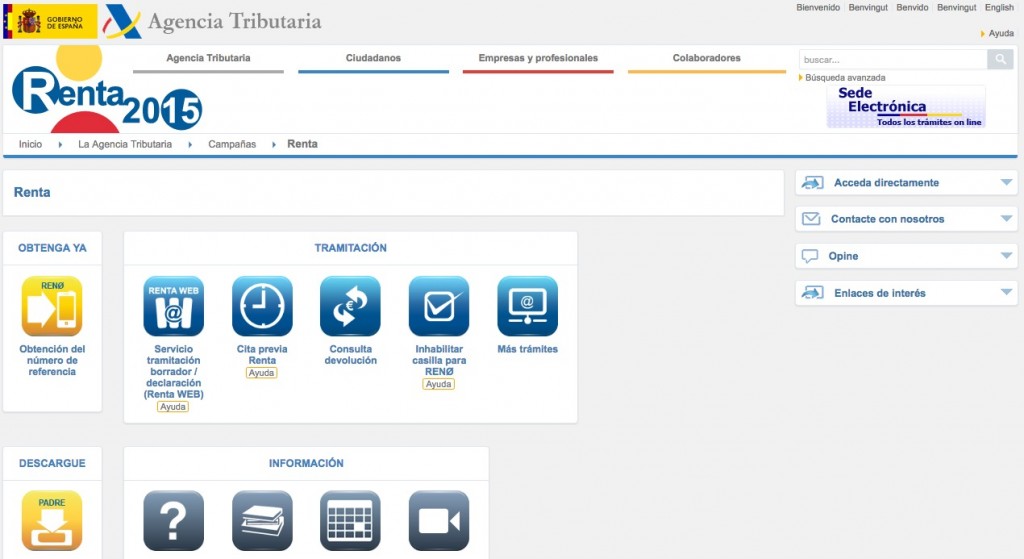Viewport: 1024px width, 559px height.
Task: Click the stacked books information icon
Action: [262, 520]
